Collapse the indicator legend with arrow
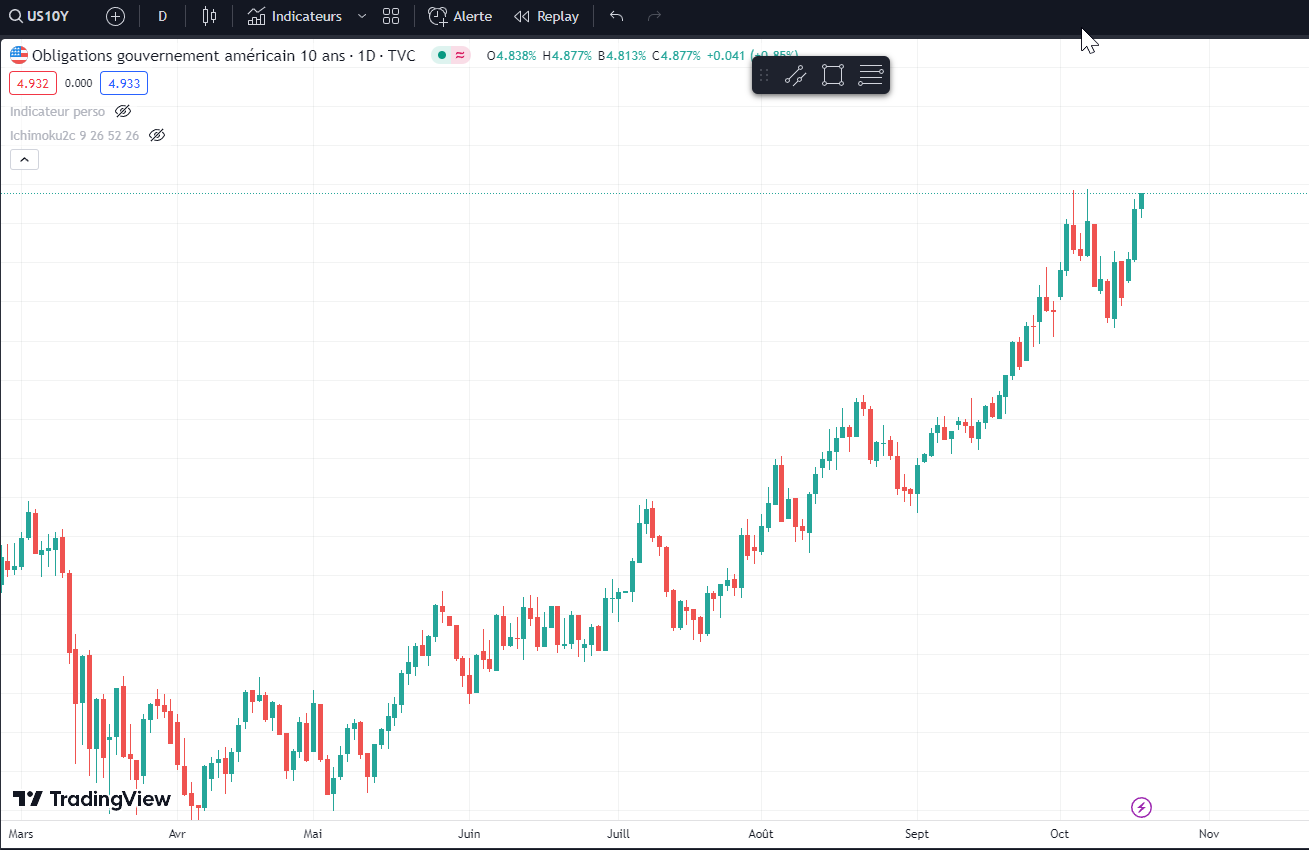 pos(25,159)
